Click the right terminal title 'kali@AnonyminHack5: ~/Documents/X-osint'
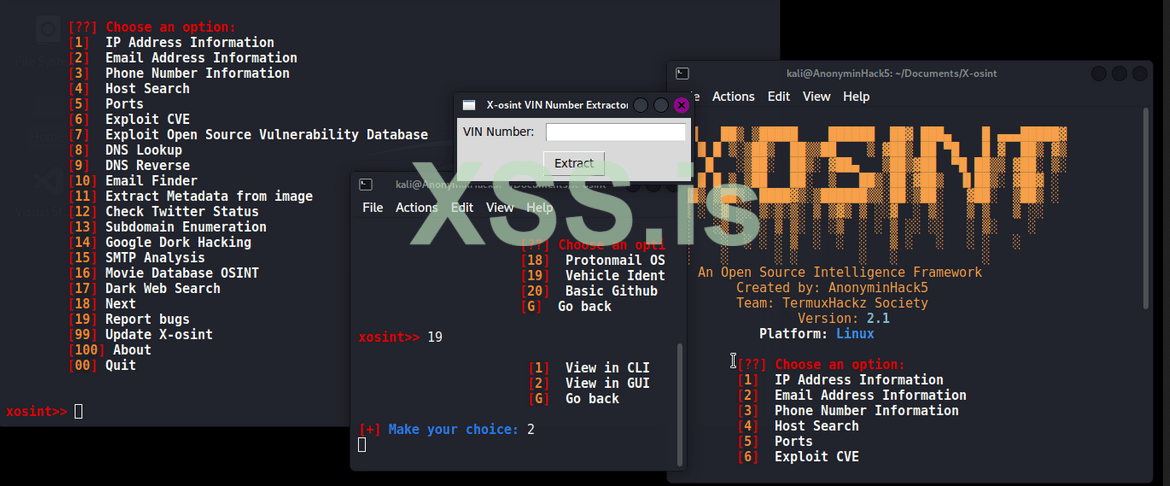1170x486 pixels. click(892, 73)
